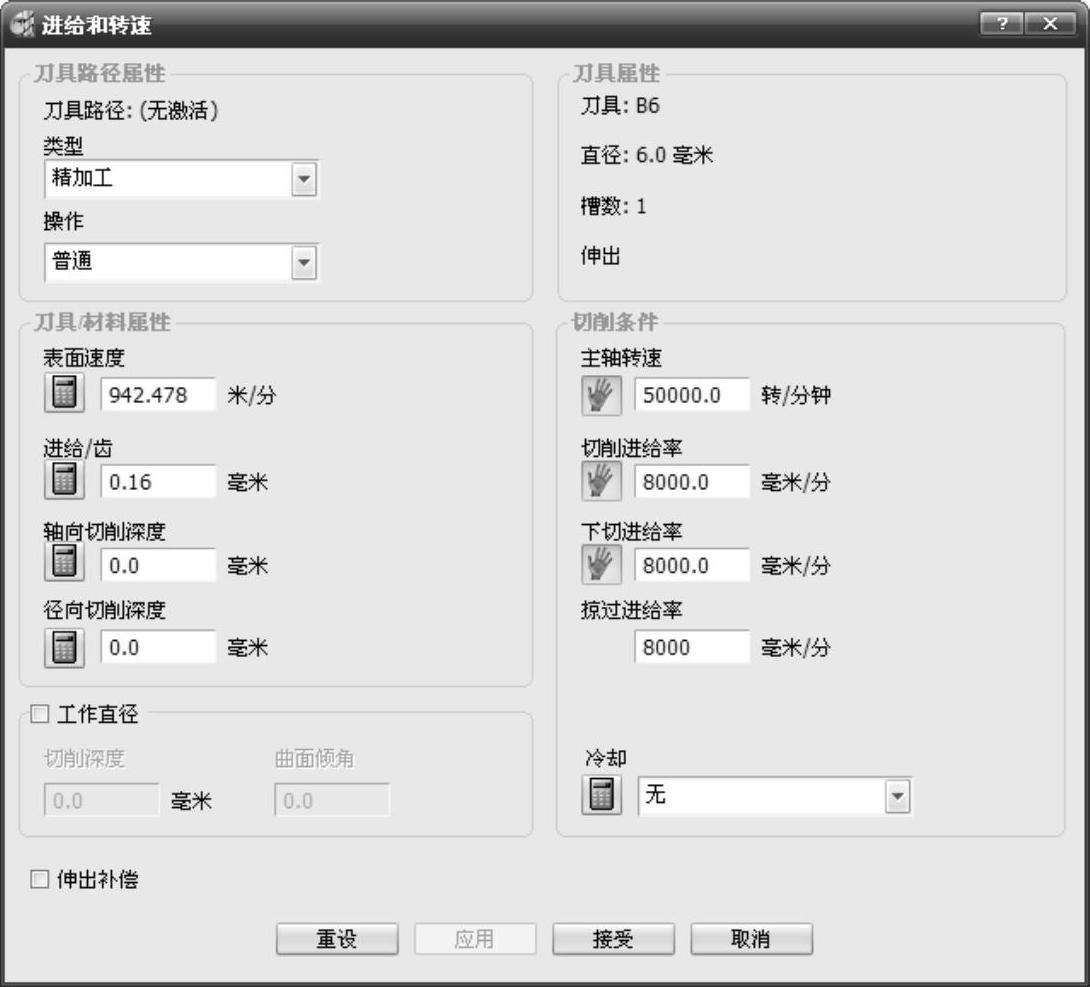Click the 下切进给率 field with 8000.0
1090x987 pixels.
pyautogui.click(x=692, y=565)
